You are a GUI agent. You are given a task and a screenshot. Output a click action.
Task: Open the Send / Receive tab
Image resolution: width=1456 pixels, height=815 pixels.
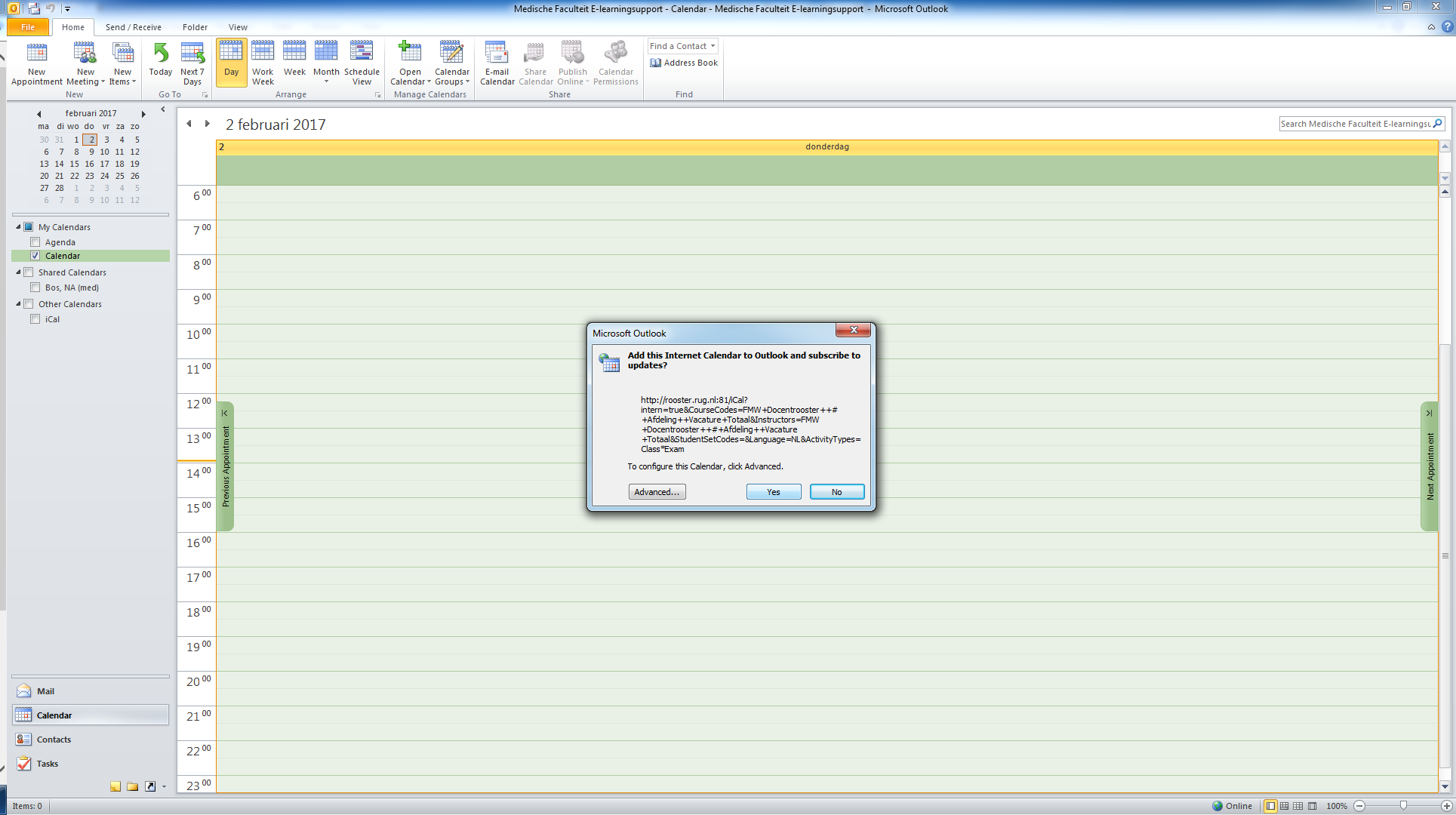[133, 27]
